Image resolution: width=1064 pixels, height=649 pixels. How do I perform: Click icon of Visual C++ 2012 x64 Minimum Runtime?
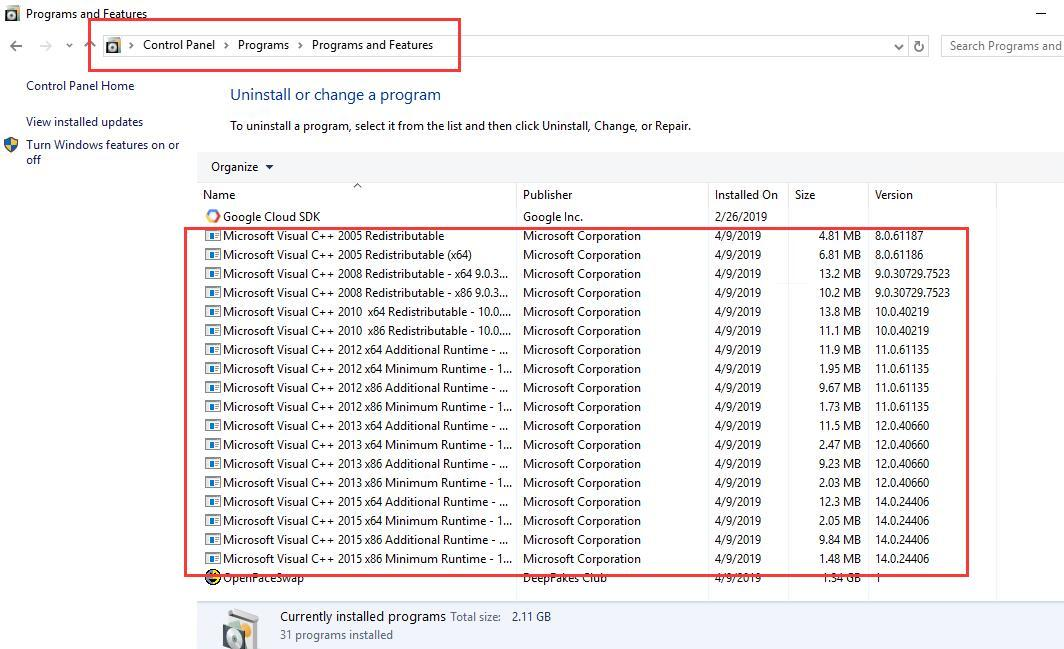[212, 369]
